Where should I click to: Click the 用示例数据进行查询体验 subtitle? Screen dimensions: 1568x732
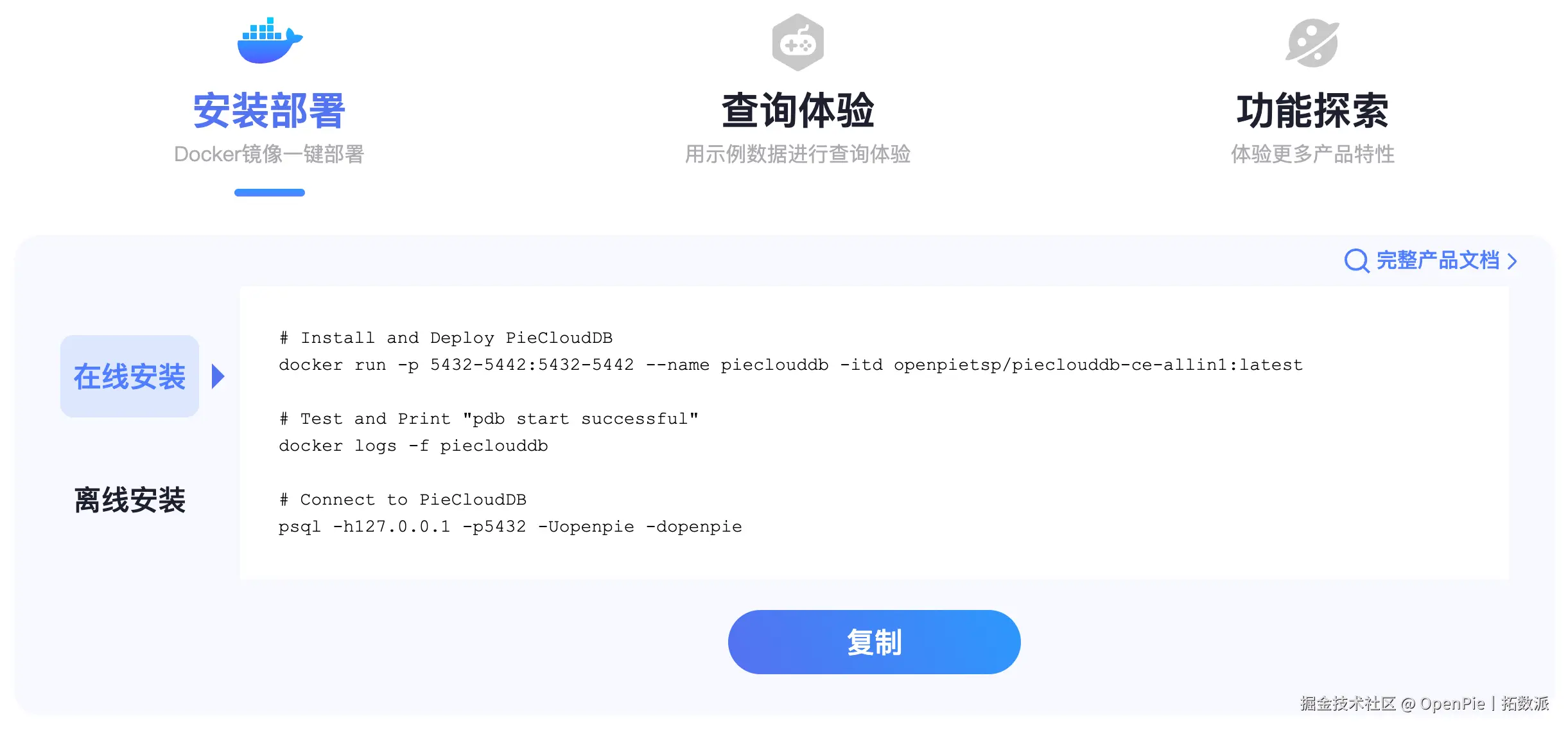click(x=797, y=154)
